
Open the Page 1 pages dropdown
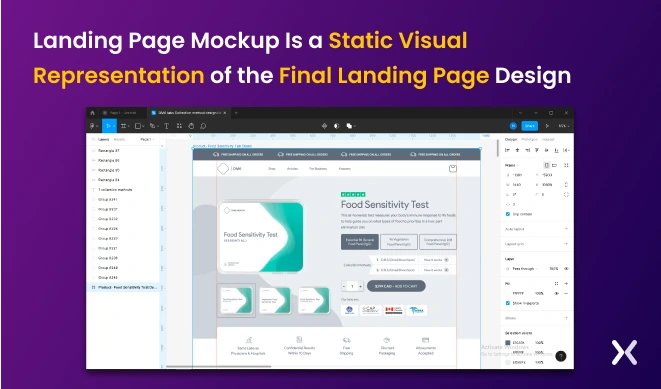[147, 139]
